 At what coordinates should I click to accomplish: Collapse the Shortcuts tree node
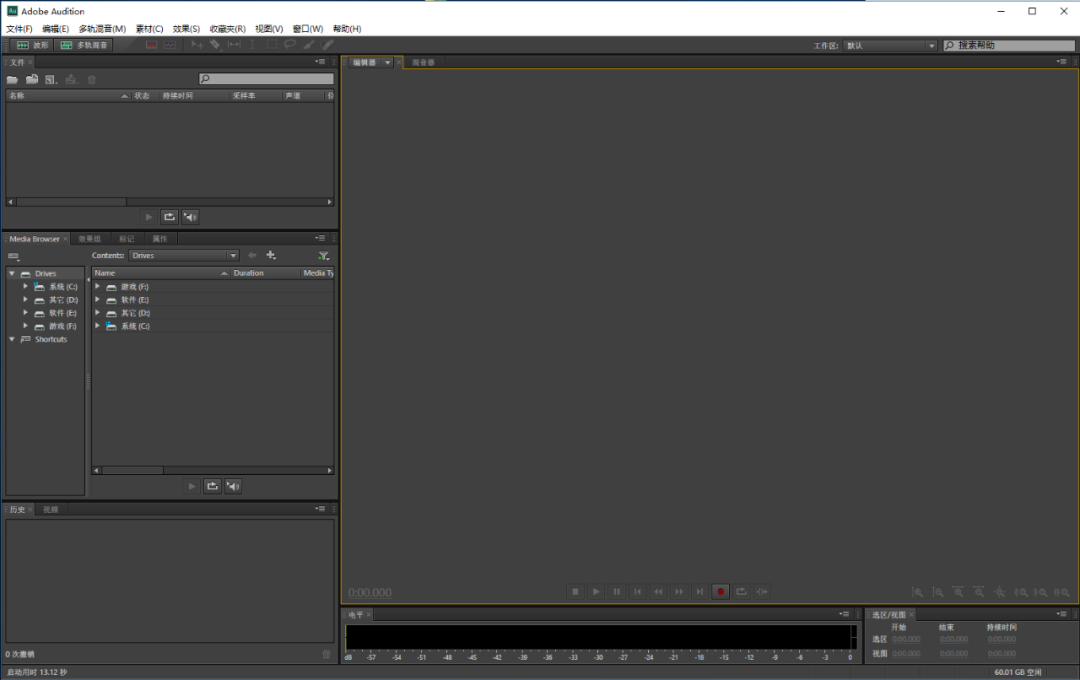coord(12,339)
